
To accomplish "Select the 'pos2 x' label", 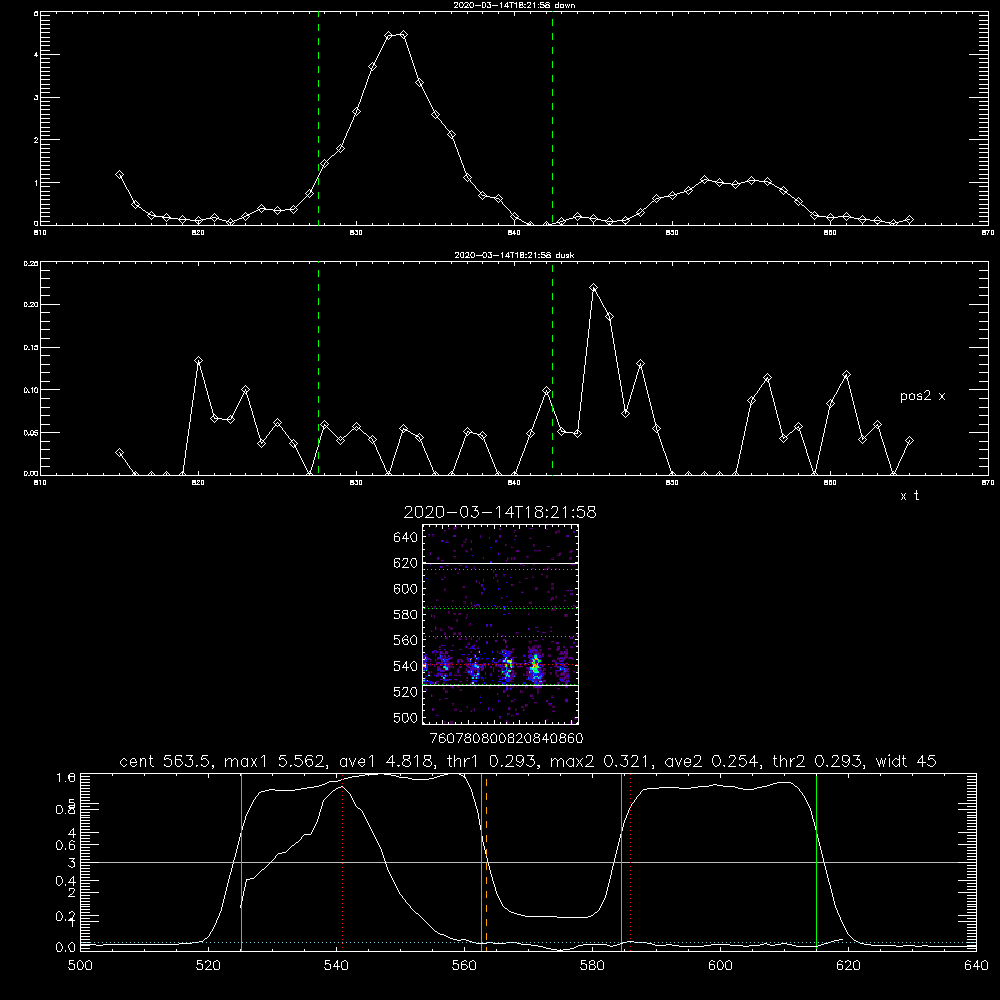I will click(922, 396).
